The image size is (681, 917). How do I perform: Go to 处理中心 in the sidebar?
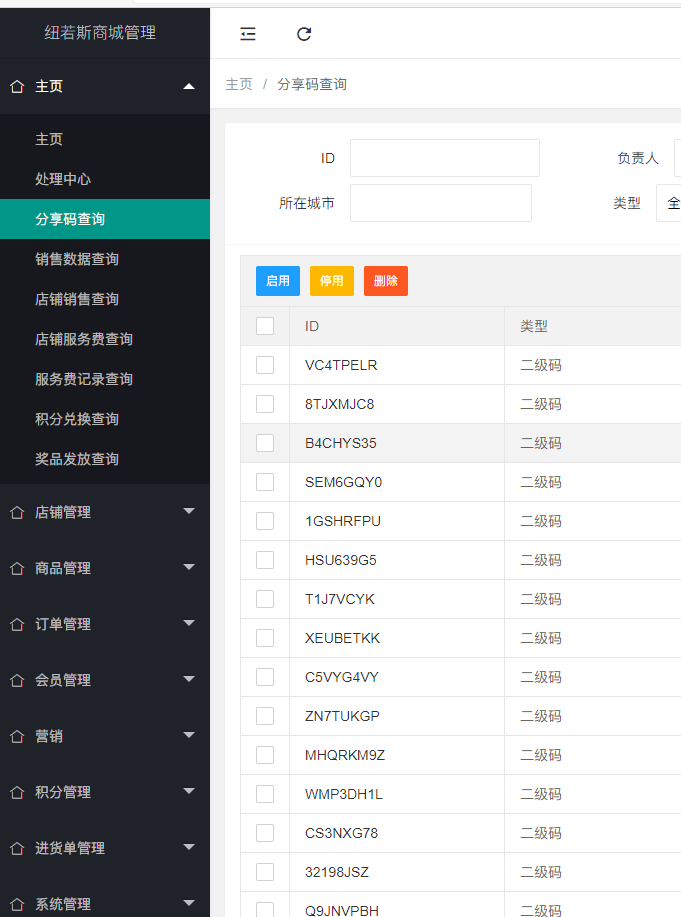point(105,179)
